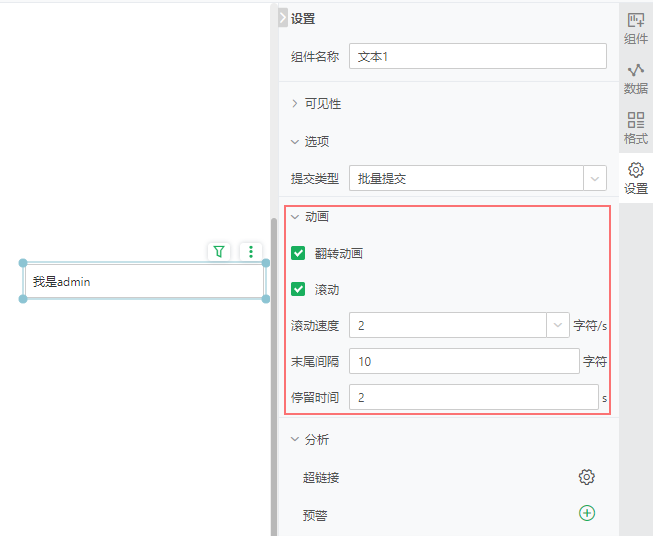Open the 滚动速度 dropdown arrow
This screenshot has width=653, height=536.
pyautogui.click(x=558, y=325)
